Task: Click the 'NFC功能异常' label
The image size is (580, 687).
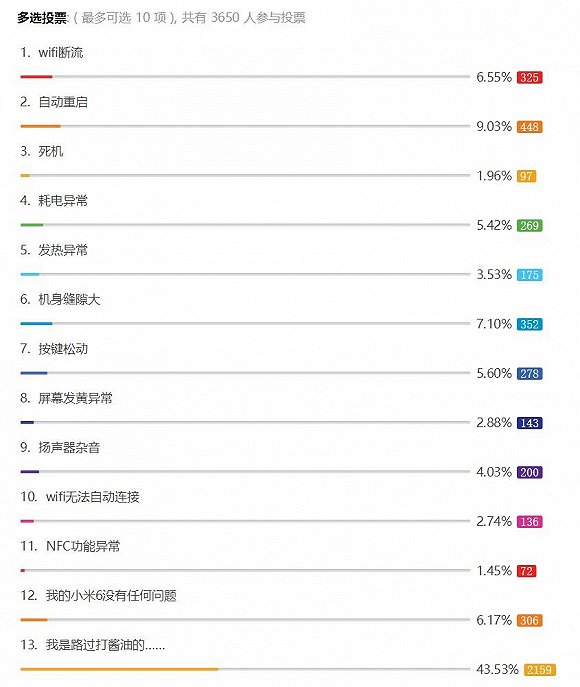Action: pos(83,546)
